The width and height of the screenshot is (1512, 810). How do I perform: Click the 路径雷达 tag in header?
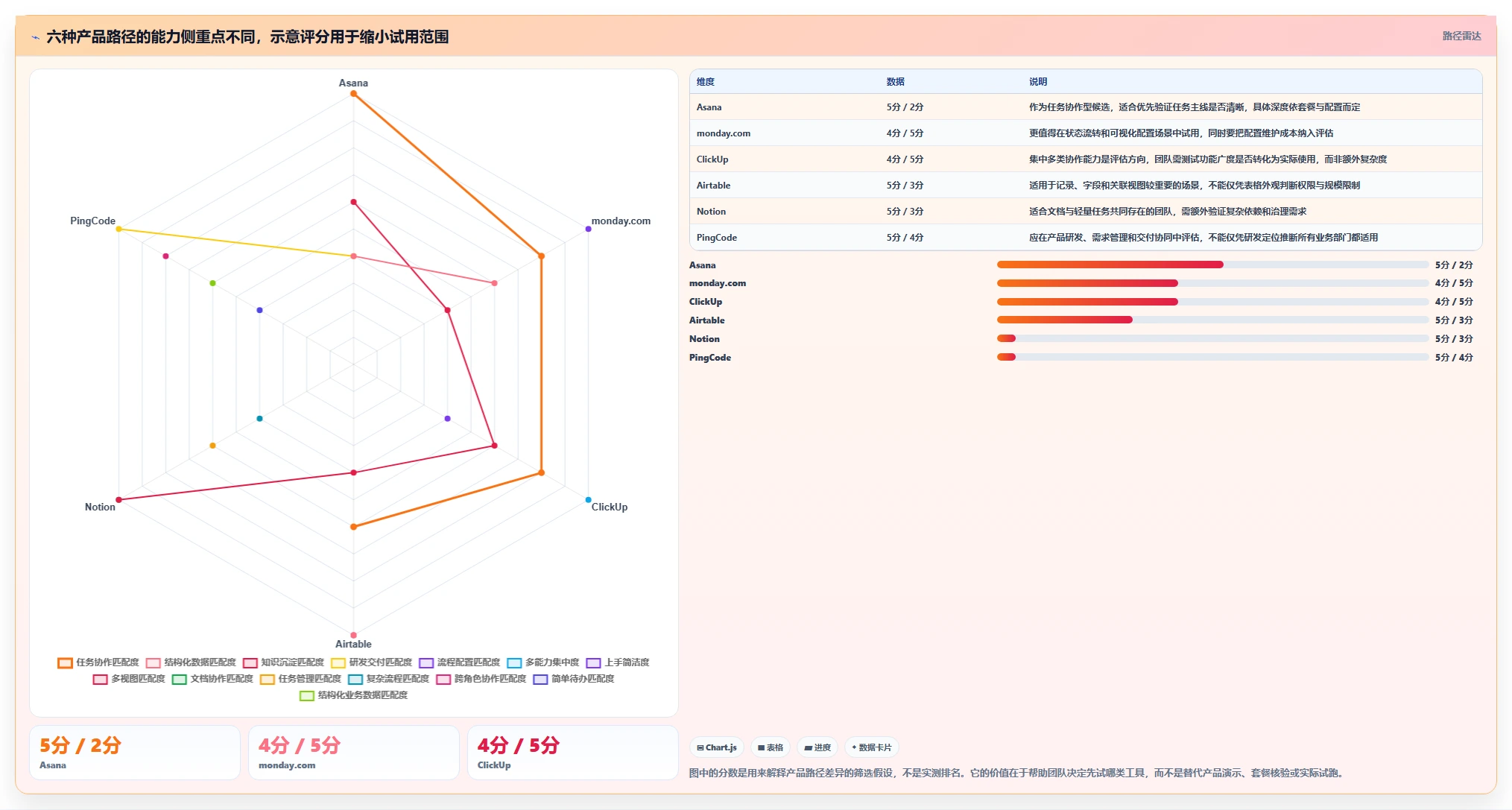pos(1461,36)
